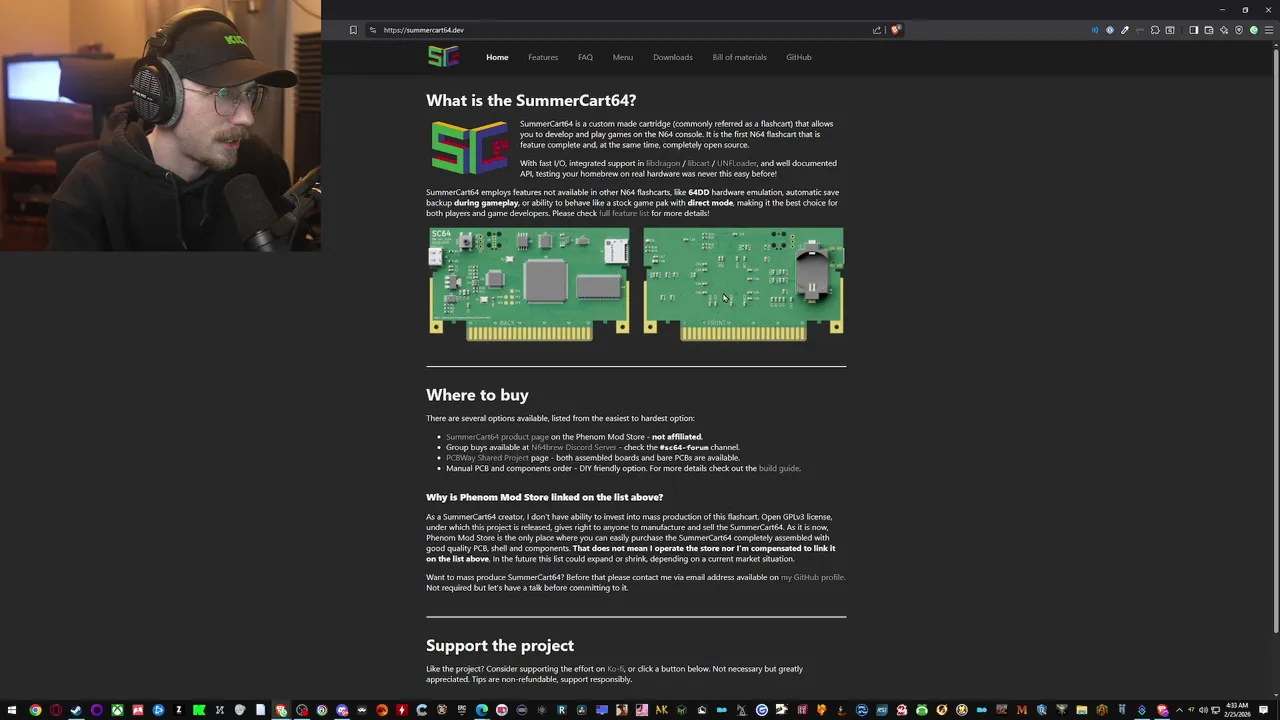Follow the UNFLoader link
Viewport: 1280px width, 720px height.
pyautogui.click(x=737, y=163)
